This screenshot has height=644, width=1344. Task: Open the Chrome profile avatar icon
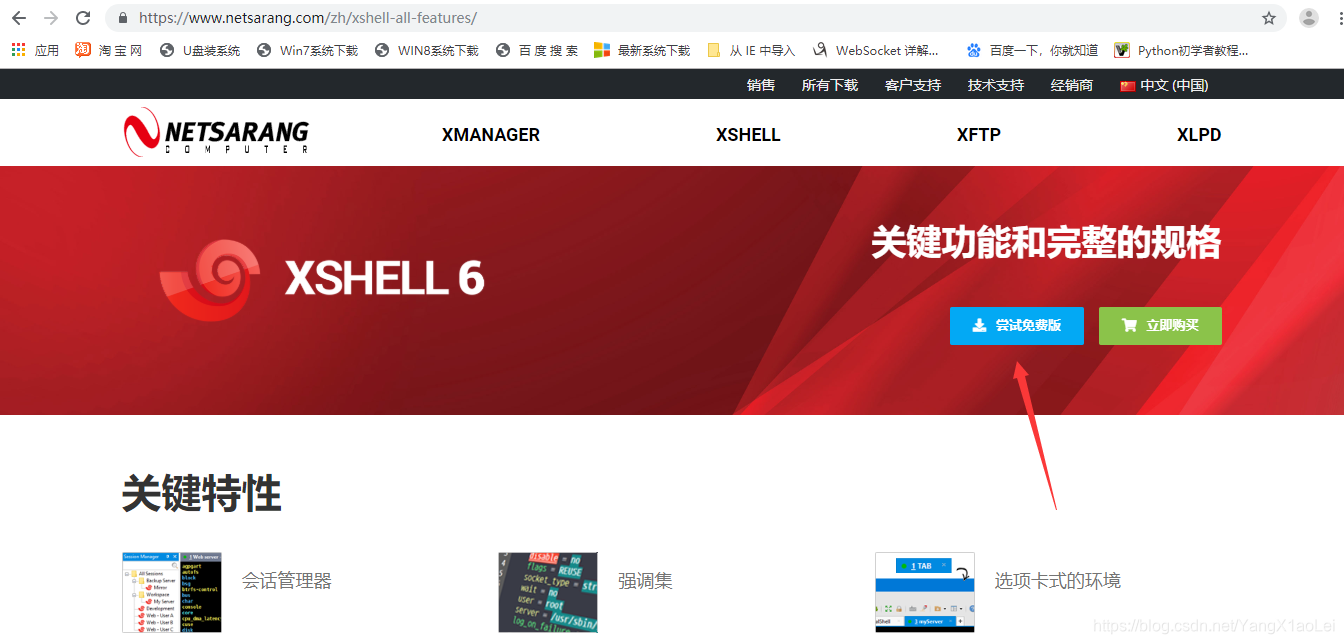1308,18
